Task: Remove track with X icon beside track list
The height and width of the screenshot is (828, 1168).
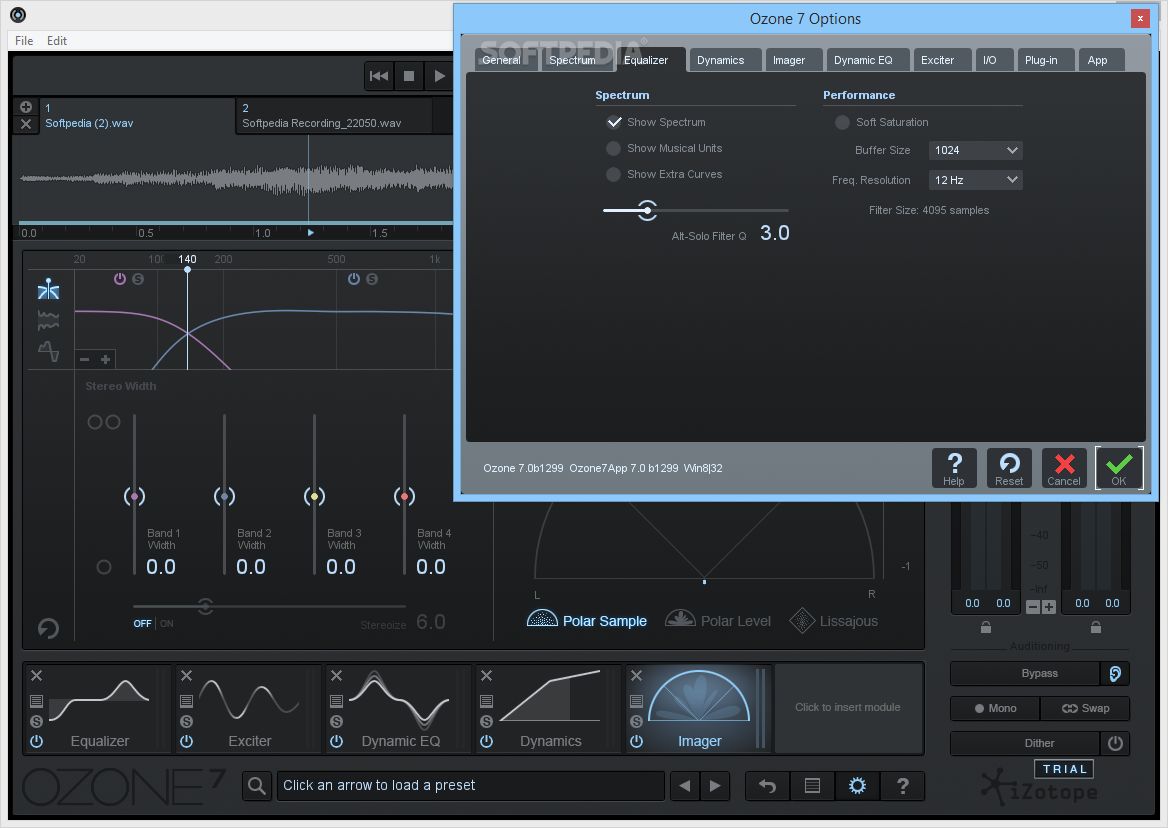Action: [25, 124]
